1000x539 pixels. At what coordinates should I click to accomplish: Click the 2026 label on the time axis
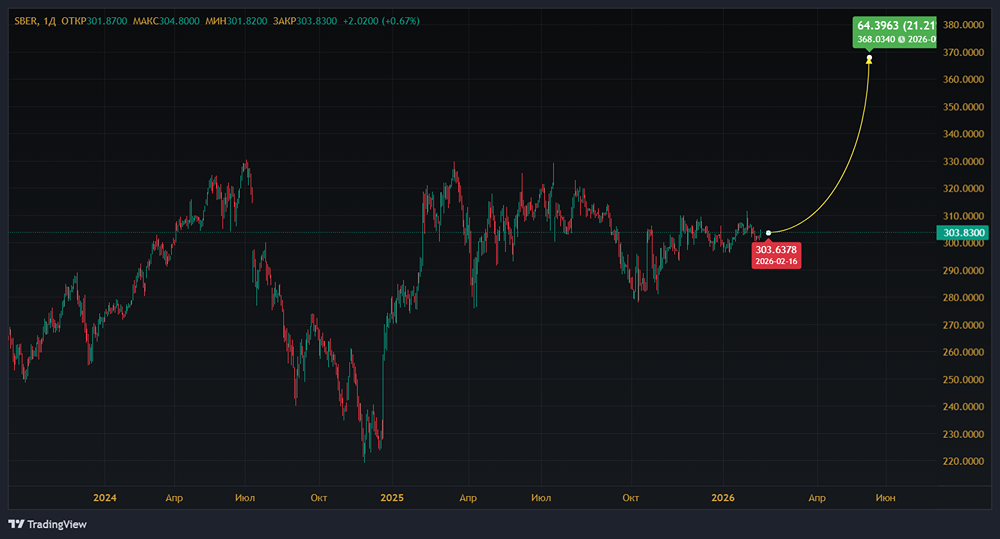(x=723, y=498)
